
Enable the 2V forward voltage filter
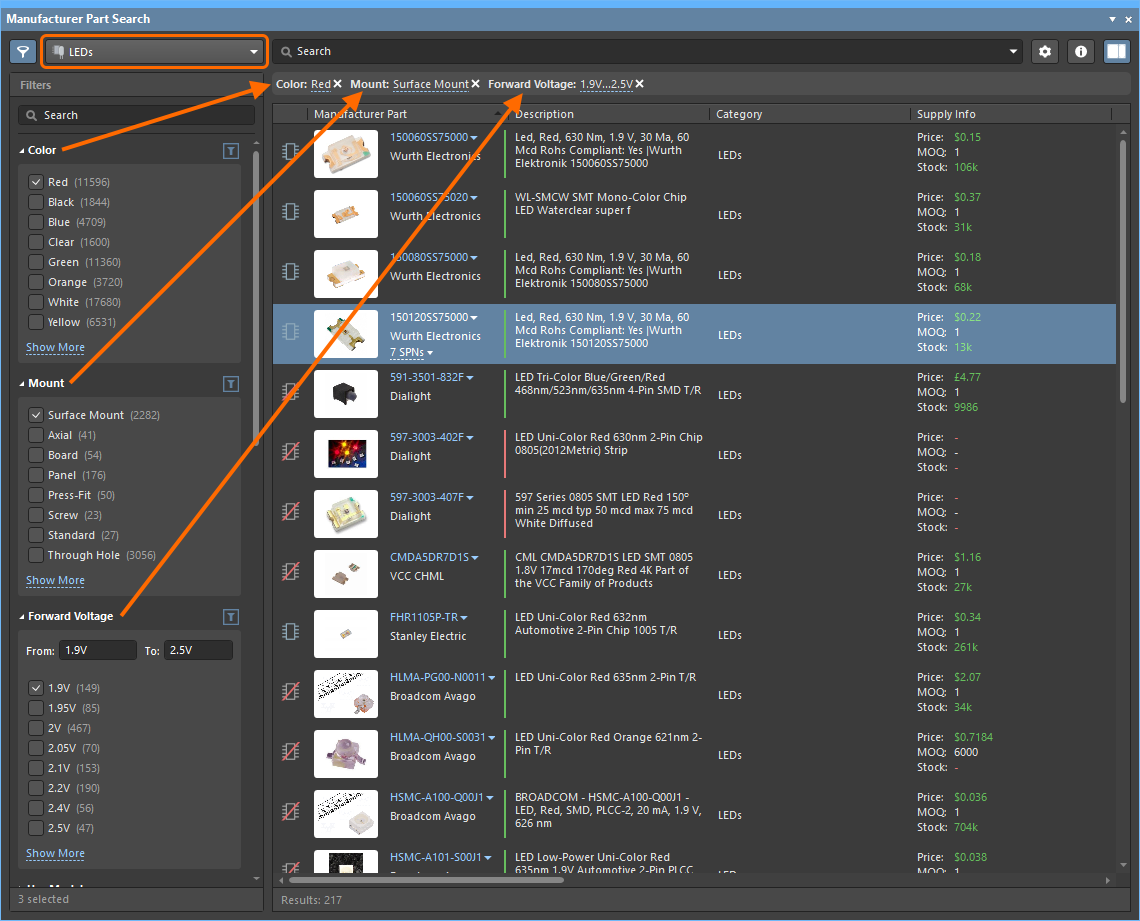coord(36,728)
